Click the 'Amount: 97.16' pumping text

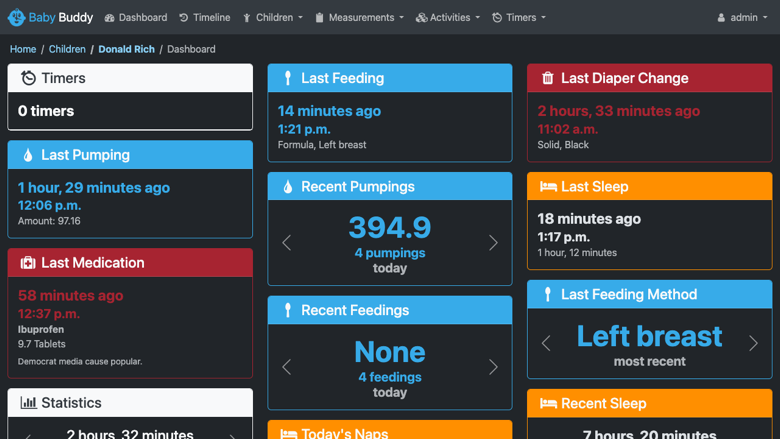click(x=49, y=221)
